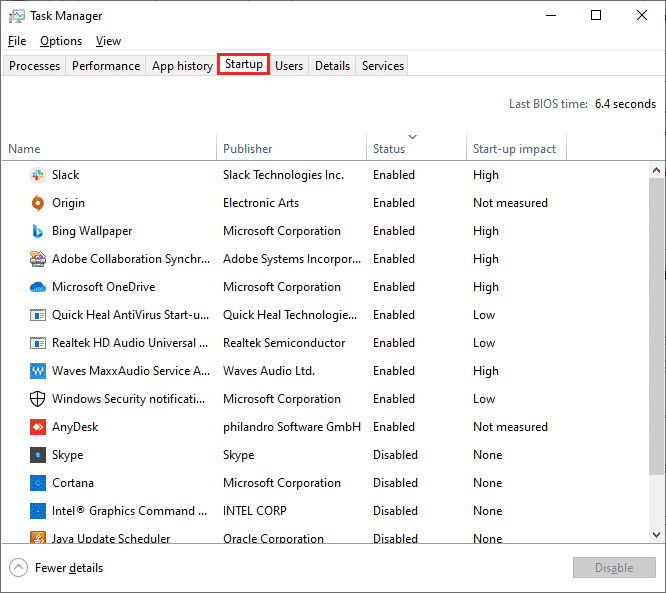
Task: Switch to the App history tab
Action: 182,66
